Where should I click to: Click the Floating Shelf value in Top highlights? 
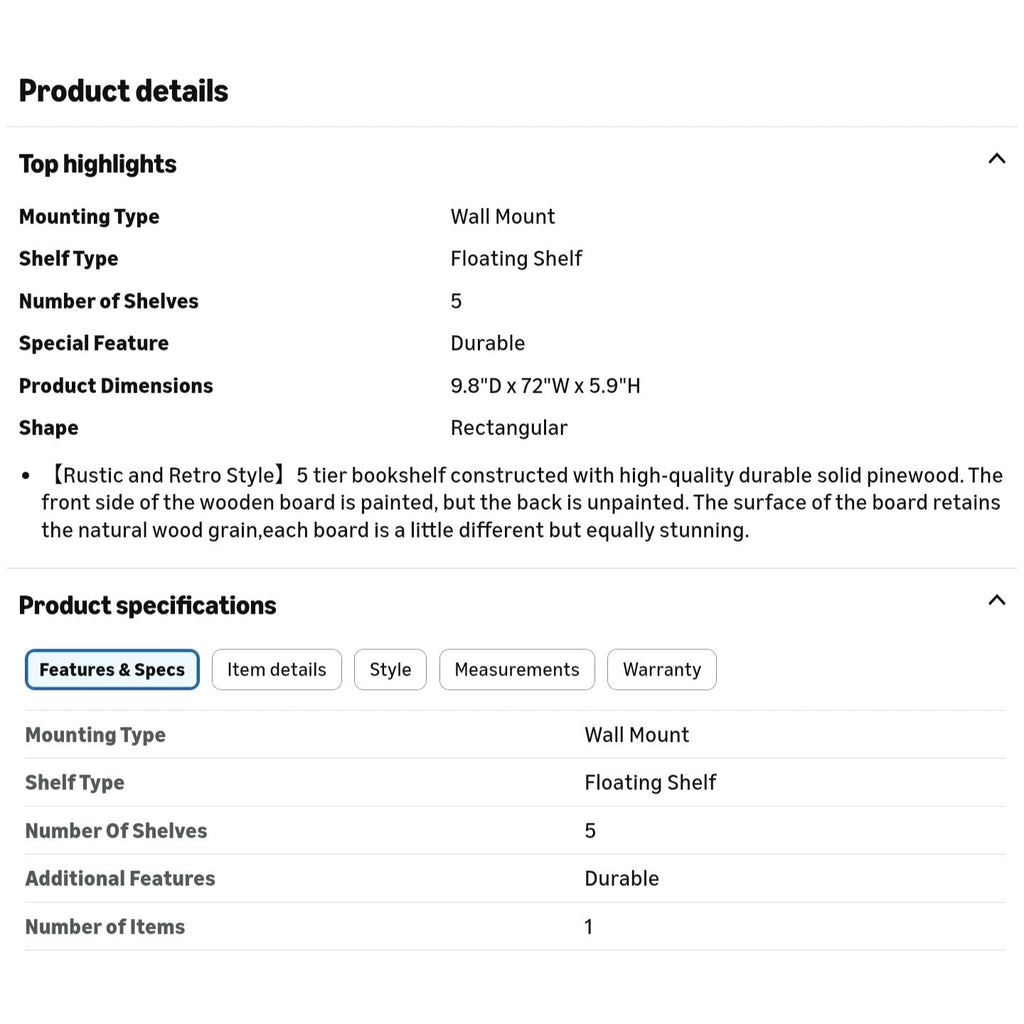point(517,259)
